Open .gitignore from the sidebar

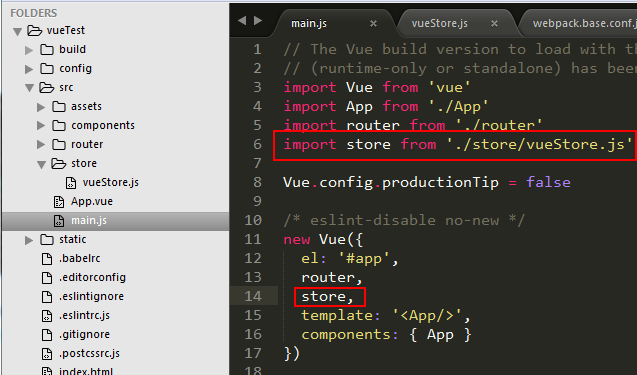pyautogui.click(x=84, y=334)
